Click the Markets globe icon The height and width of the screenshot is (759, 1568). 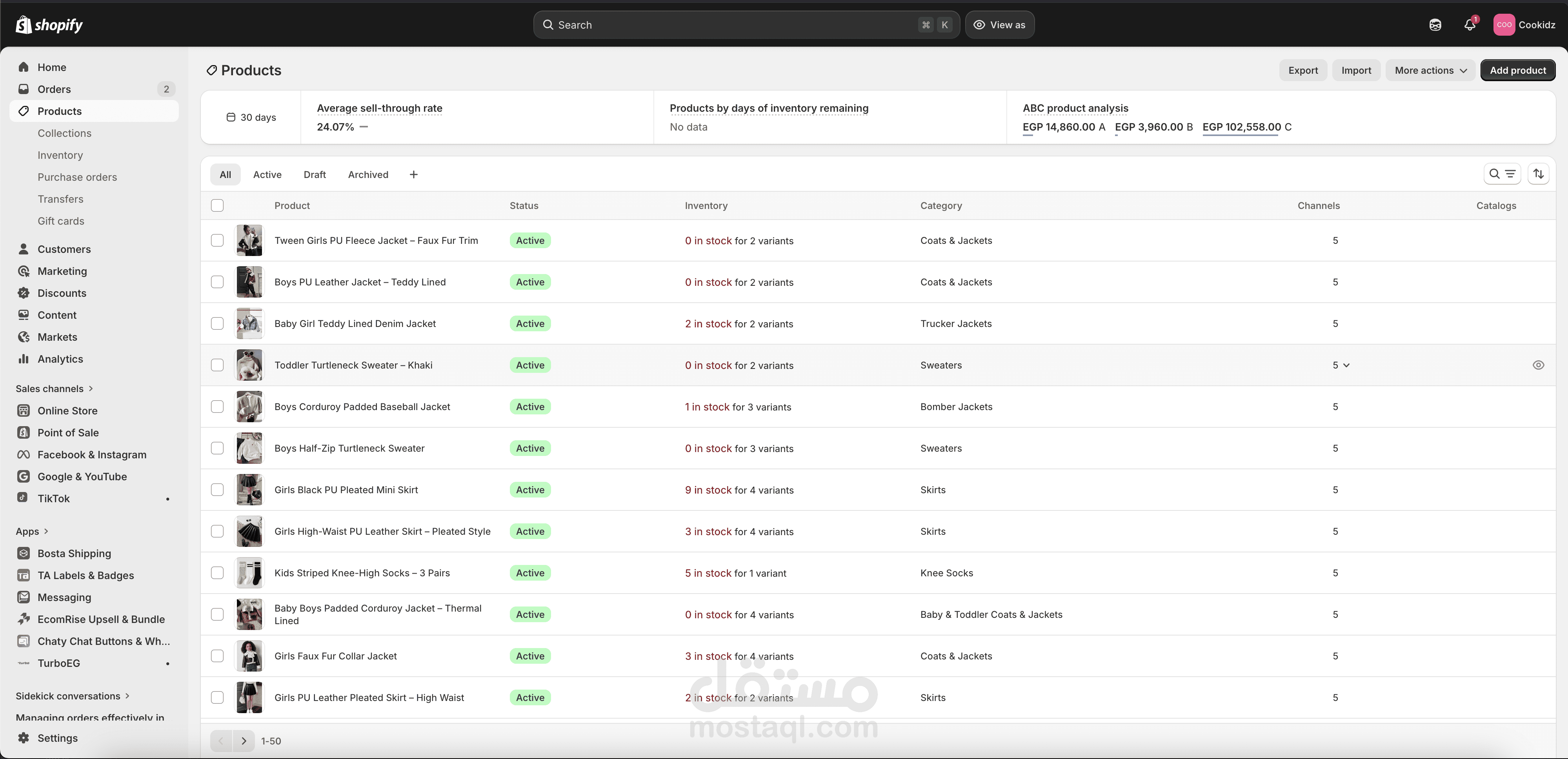pyautogui.click(x=24, y=337)
